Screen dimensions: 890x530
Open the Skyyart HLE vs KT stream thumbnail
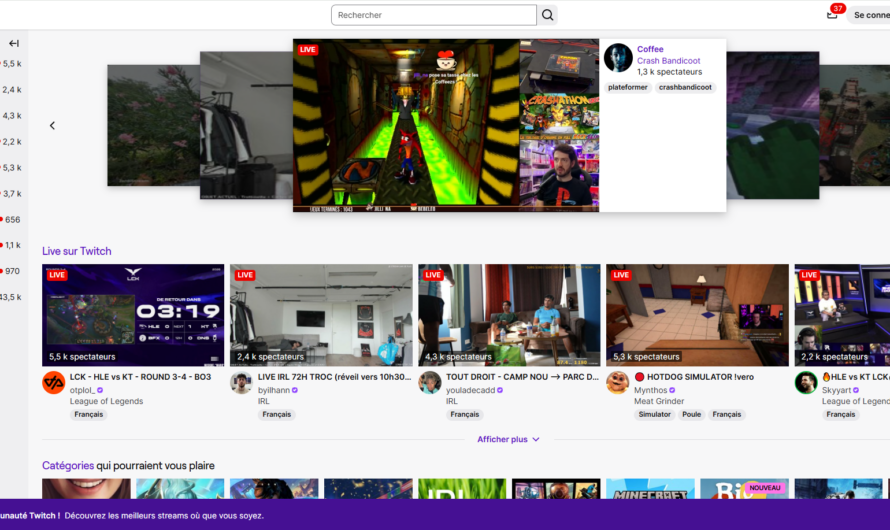(x=842, y=315)
